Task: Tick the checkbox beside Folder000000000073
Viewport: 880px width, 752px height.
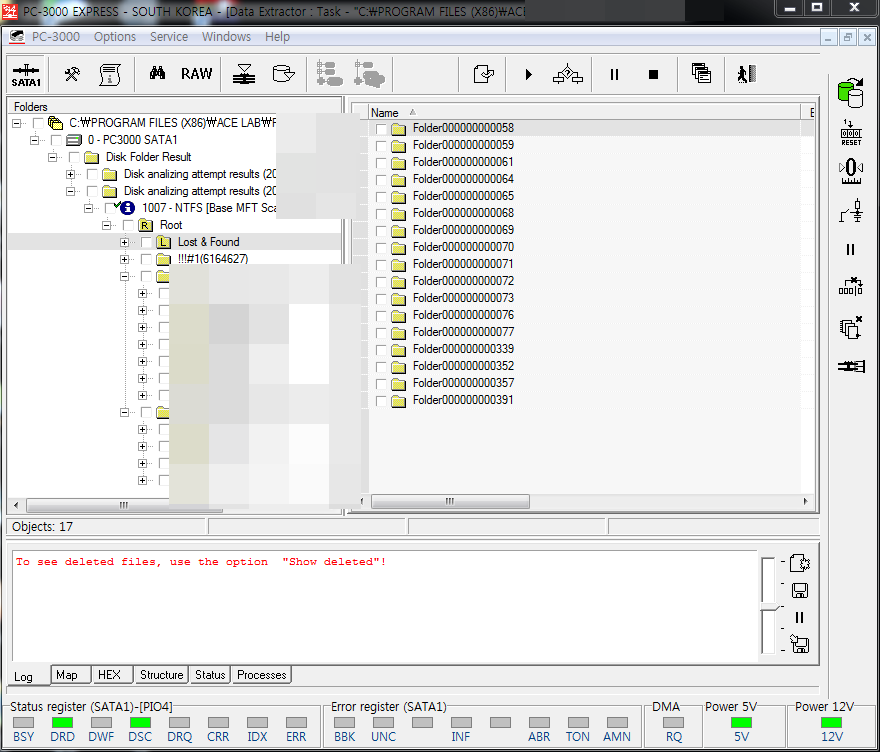Action: tap(381, 299)
